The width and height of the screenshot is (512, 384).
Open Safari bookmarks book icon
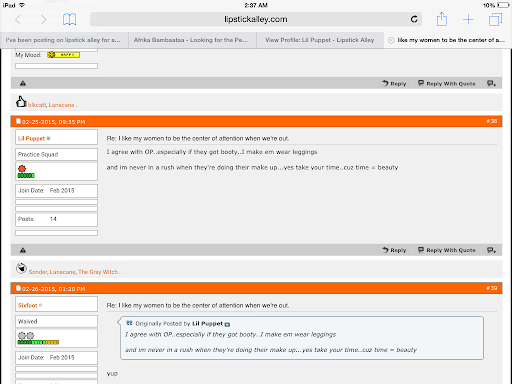click(x=69, y=19)
